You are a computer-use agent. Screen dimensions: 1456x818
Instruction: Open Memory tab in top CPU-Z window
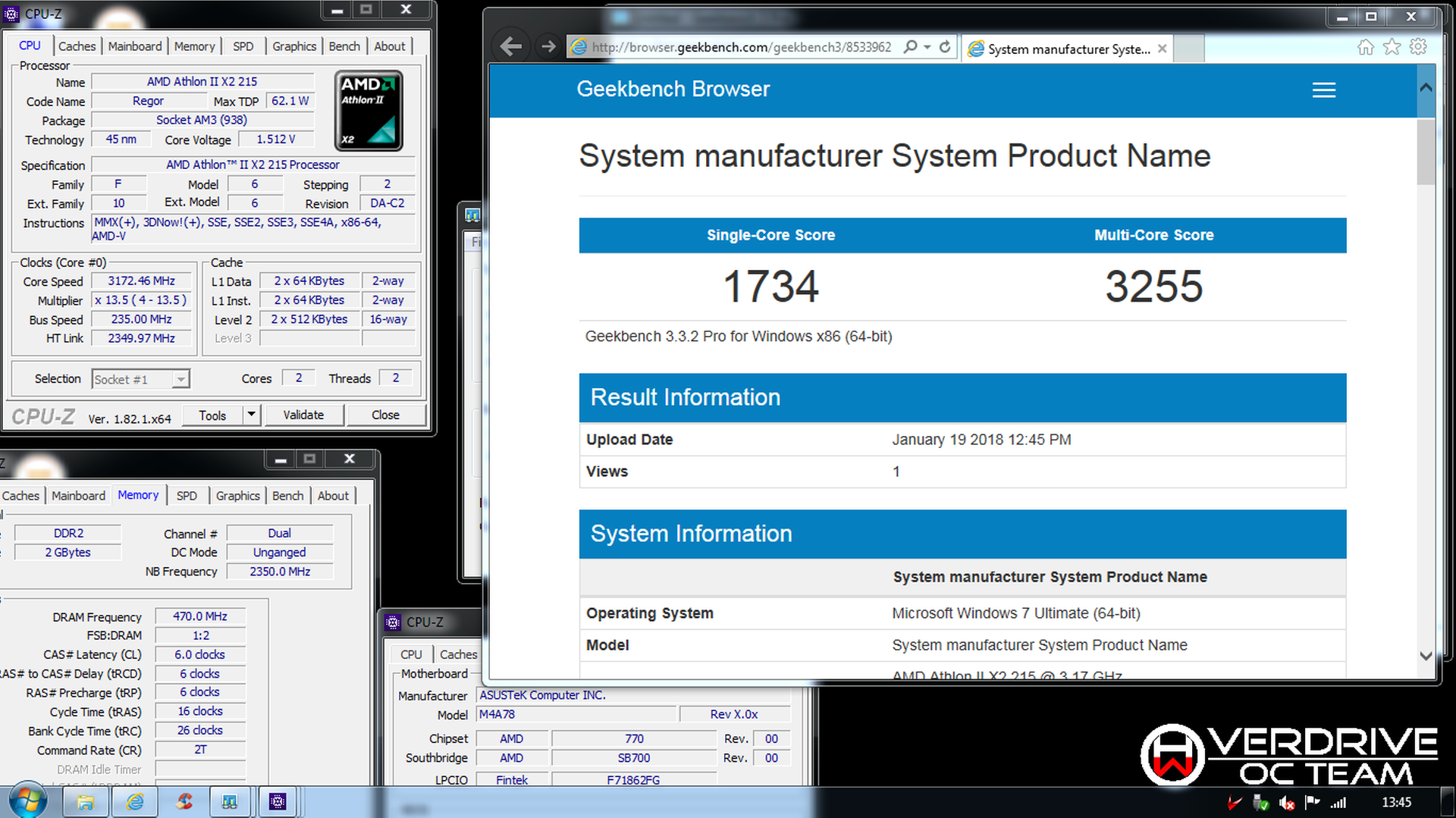(194, 46)
